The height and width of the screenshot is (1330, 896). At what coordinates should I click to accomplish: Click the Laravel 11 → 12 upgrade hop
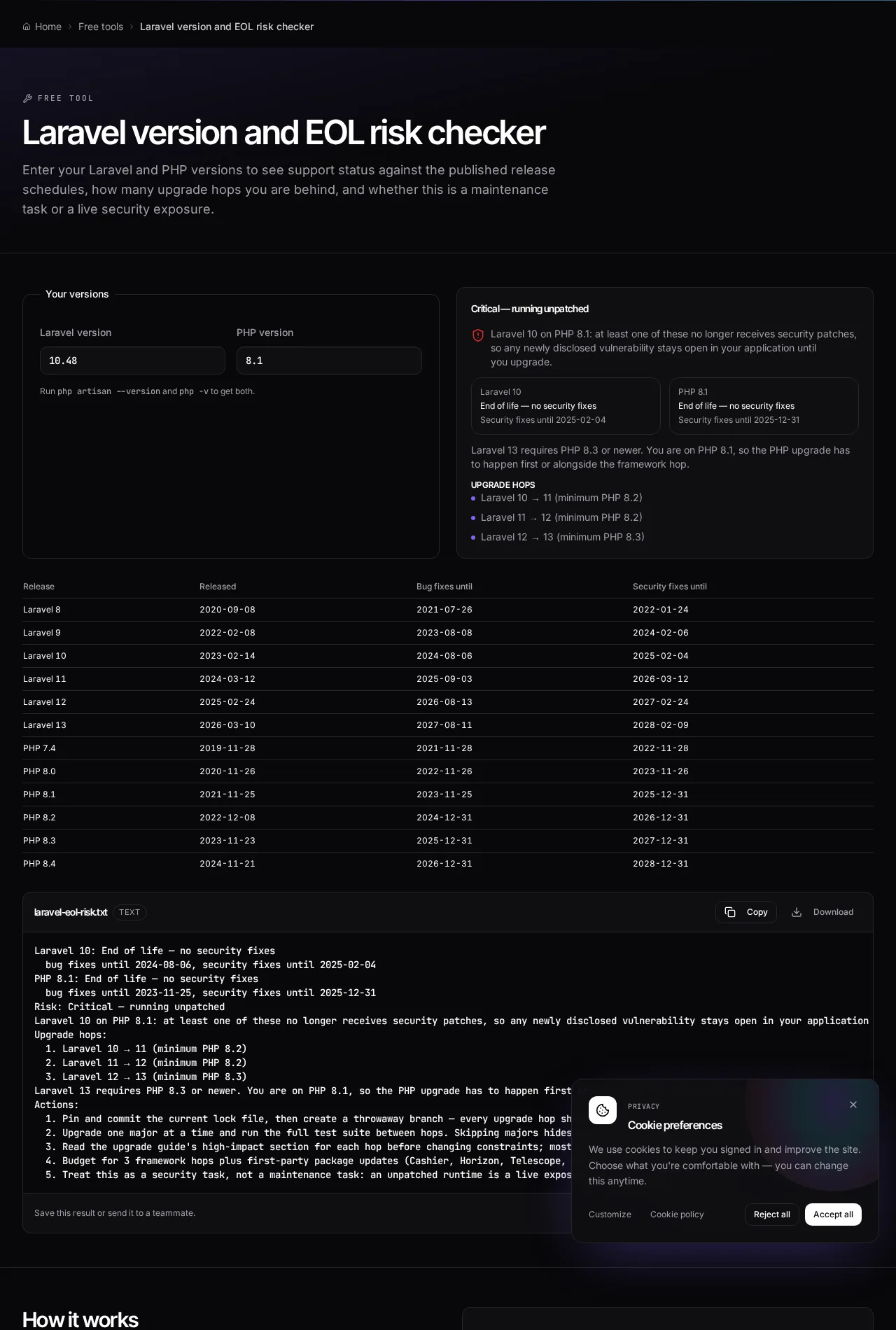coord(561,517)
